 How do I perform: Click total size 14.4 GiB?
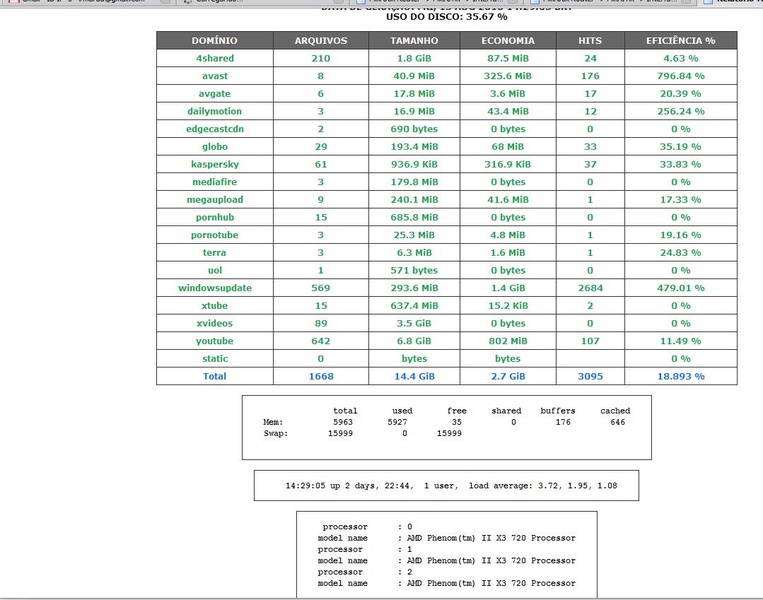pyautogui.click(x=415, y=376)
